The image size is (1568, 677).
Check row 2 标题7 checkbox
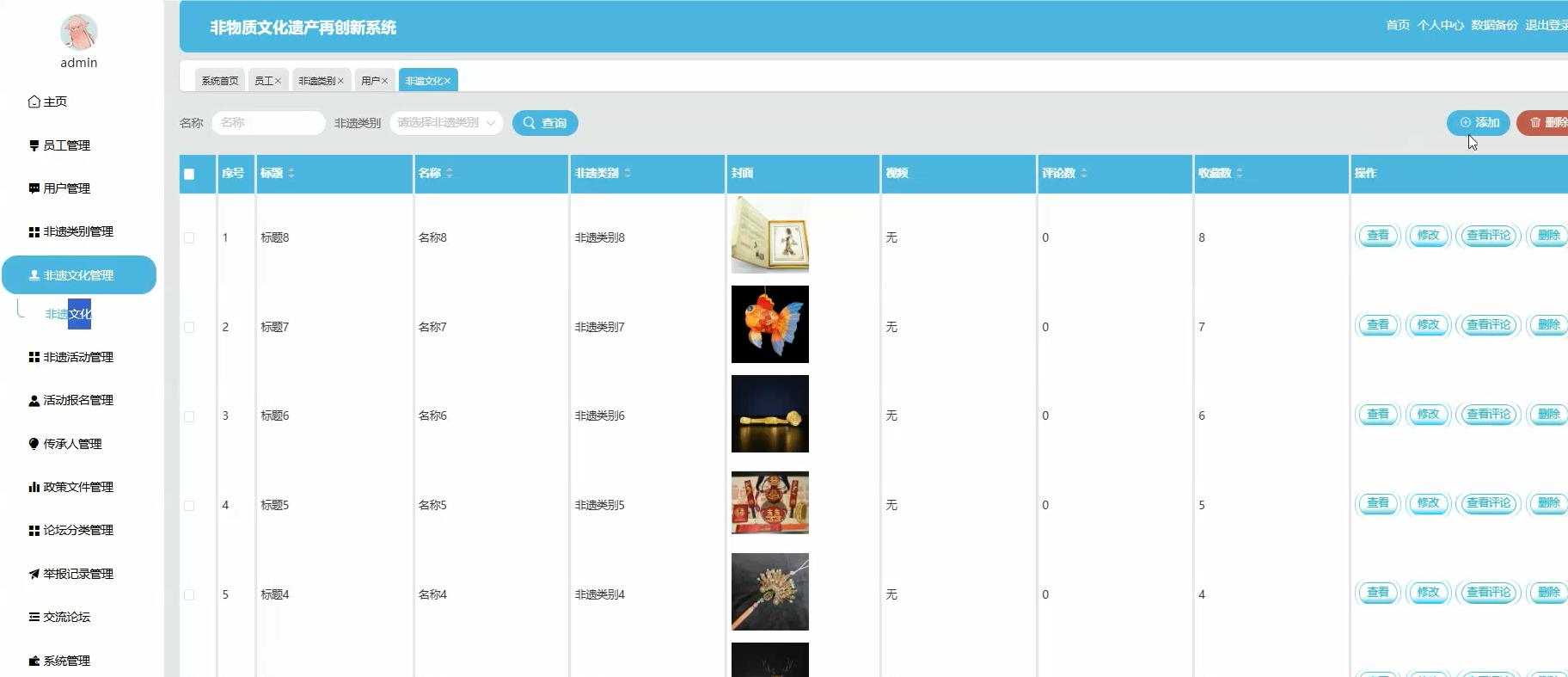(189, 327)
